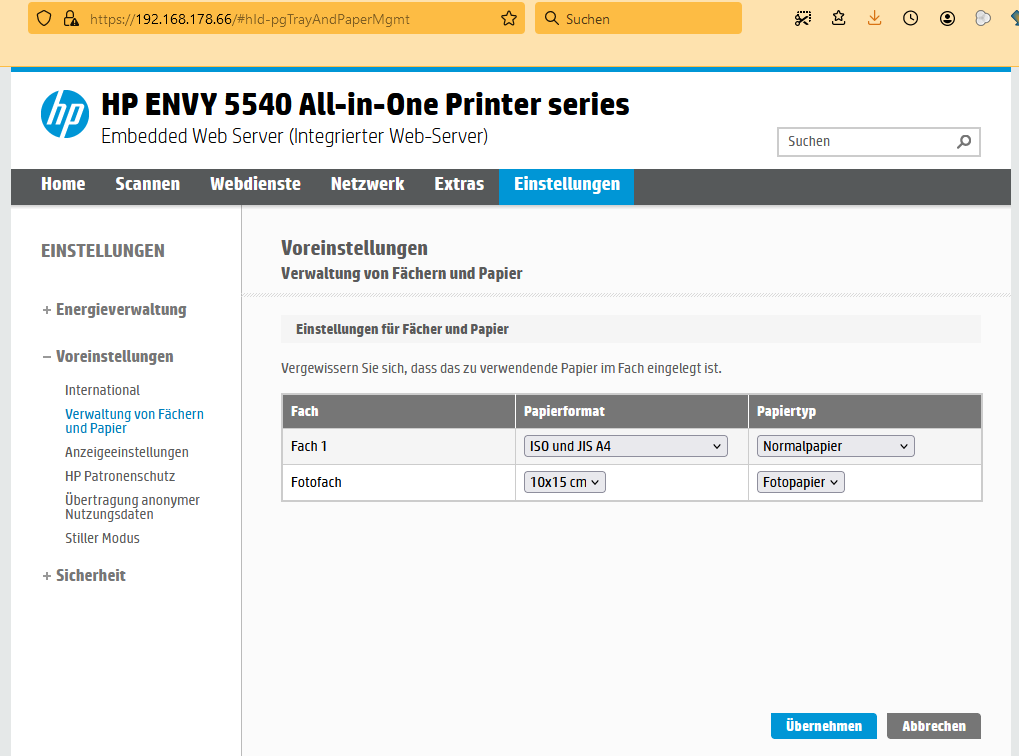Open the Webdienste tab
Image resolution: width=1019 pixels, height=756 pixels.
[x=255, y=184]
